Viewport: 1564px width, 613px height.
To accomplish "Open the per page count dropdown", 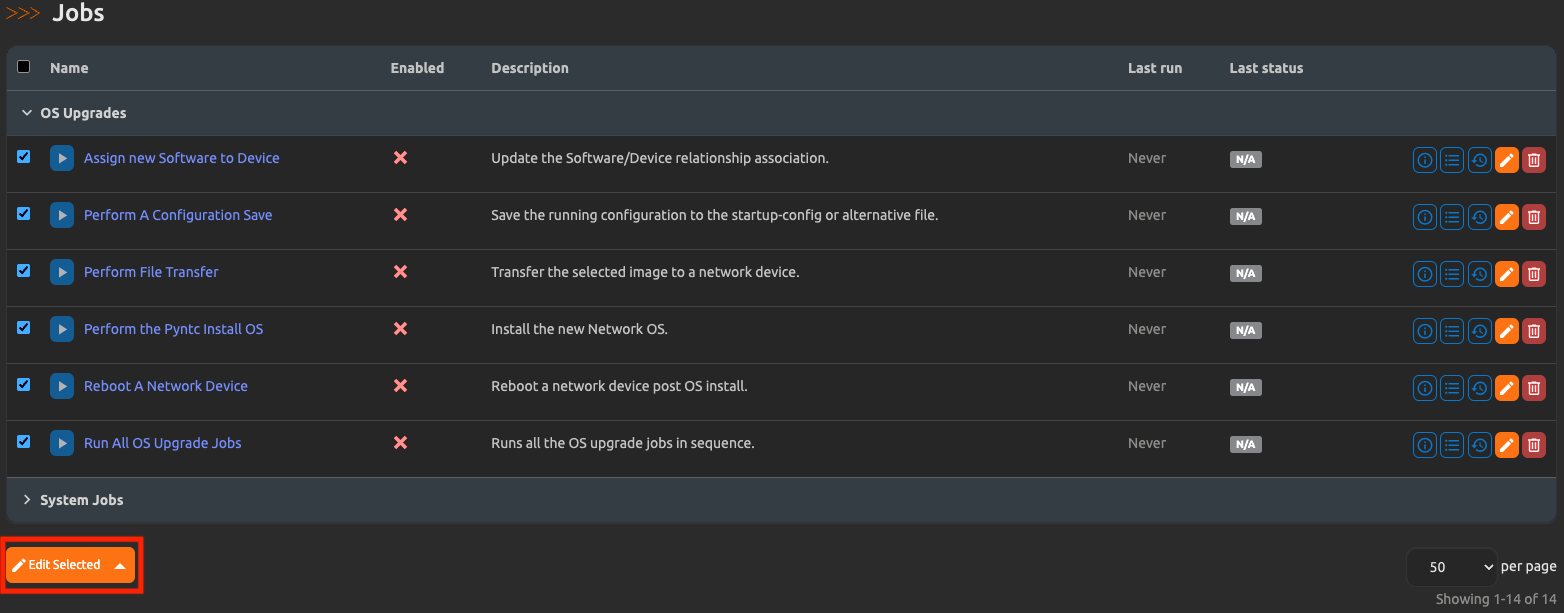I will (x=1451, y=567).
